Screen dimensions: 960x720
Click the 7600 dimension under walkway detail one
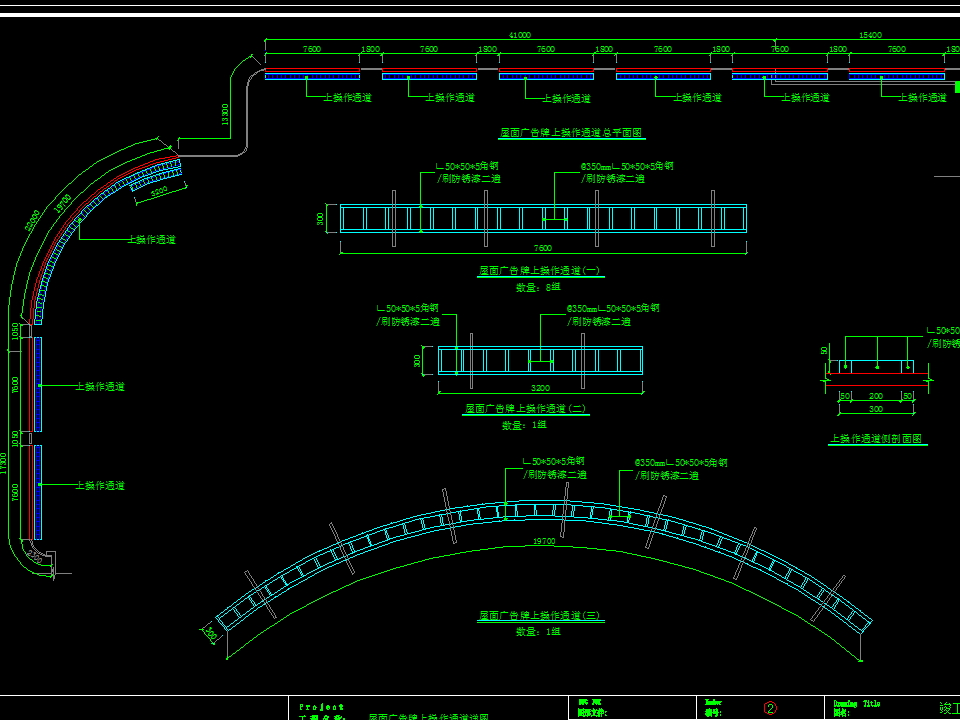542,248
